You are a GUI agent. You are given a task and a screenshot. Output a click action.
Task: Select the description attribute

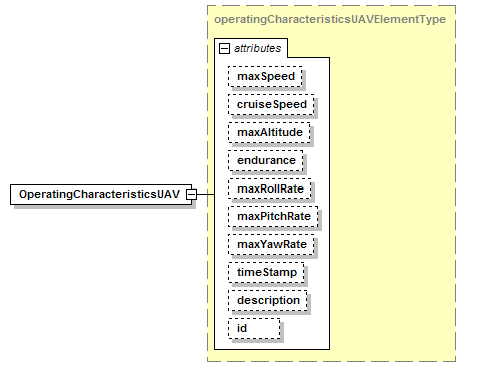pos(268,301)
